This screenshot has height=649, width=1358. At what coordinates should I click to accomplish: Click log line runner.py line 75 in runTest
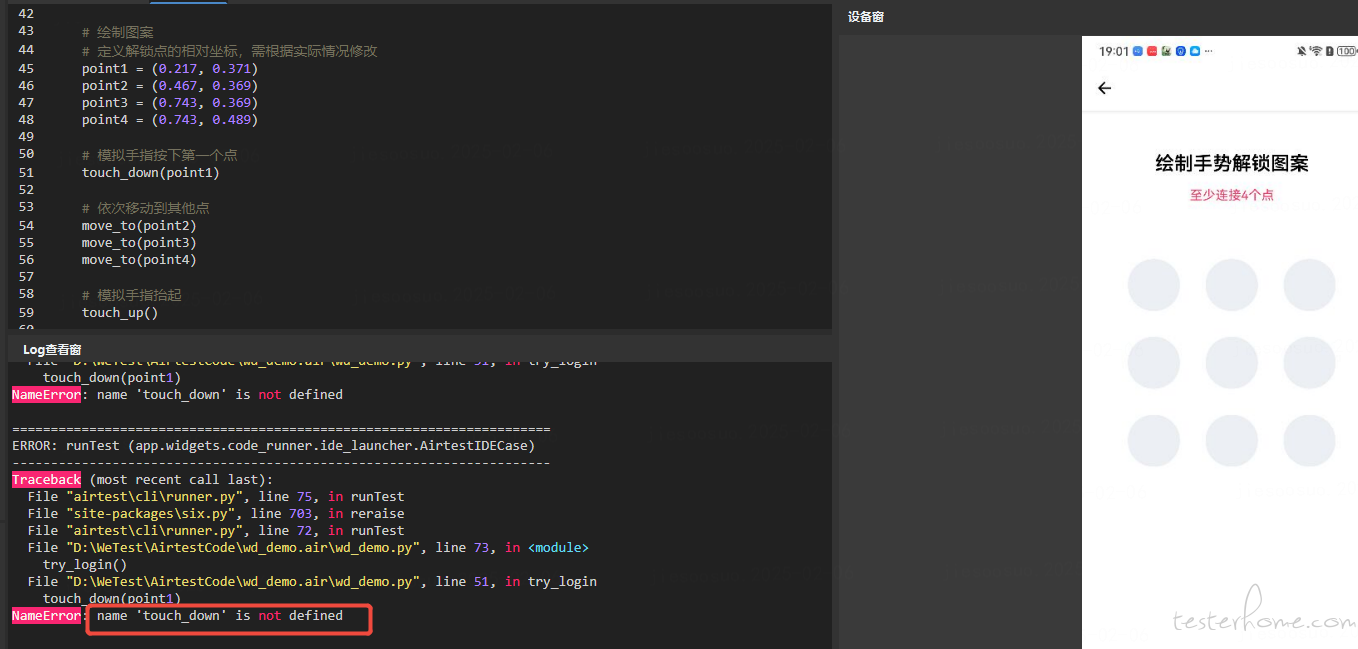[x=216, y=496]
